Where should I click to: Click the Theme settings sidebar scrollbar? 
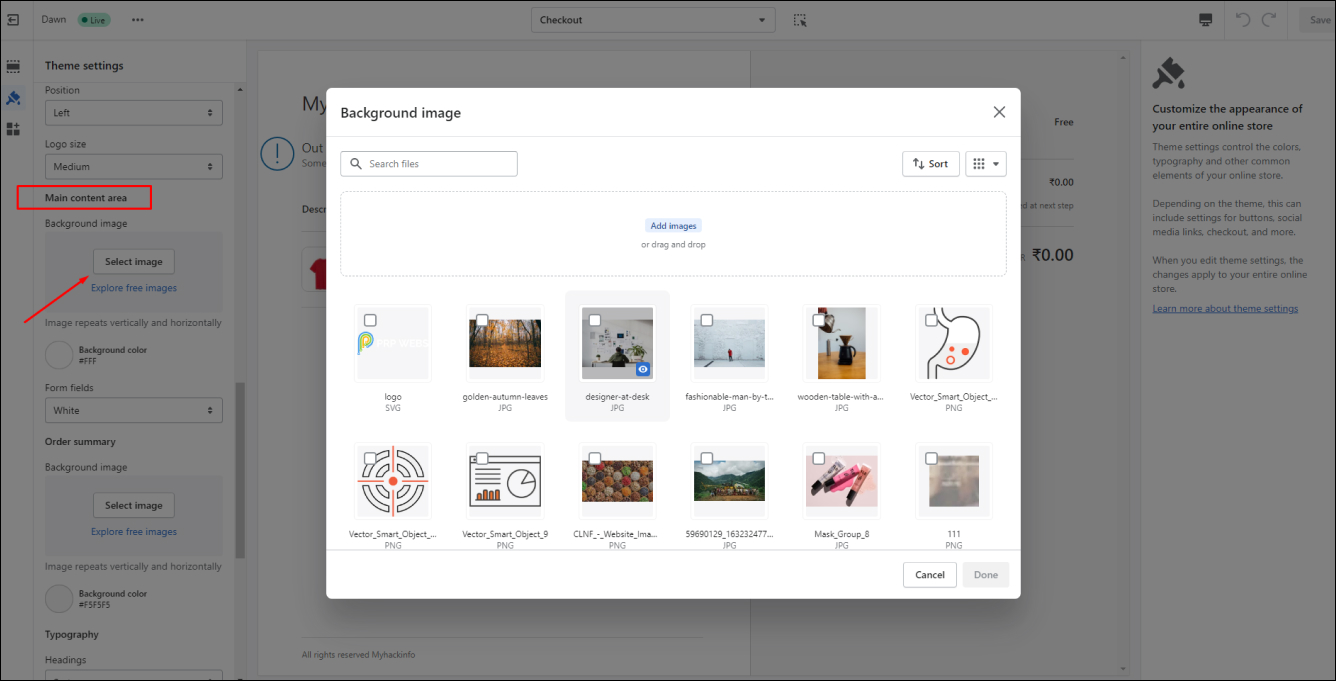240,470
